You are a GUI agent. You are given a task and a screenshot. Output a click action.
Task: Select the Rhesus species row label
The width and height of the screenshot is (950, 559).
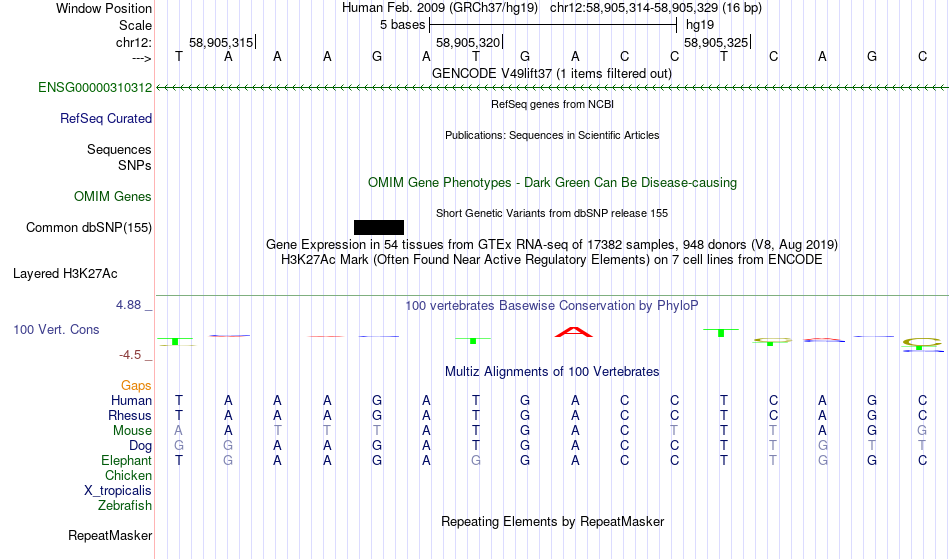pyautogui.click(x=130, y=415)
